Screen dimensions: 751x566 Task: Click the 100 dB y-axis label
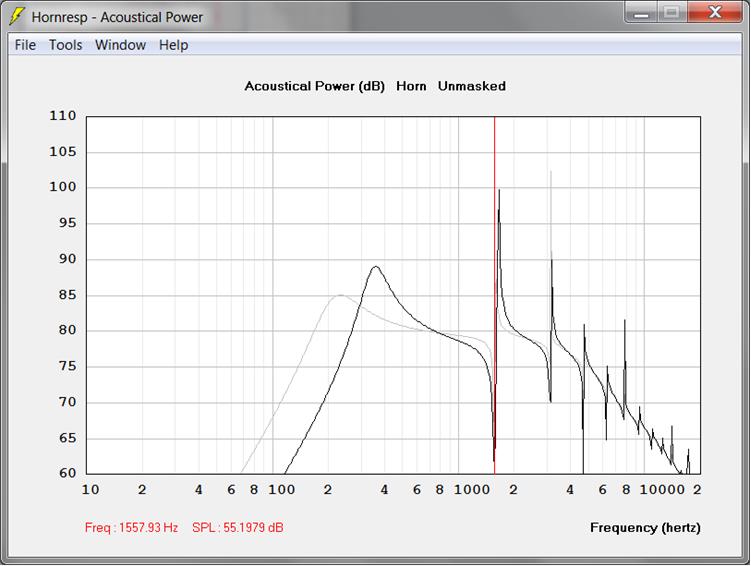[x=63, y=187]
